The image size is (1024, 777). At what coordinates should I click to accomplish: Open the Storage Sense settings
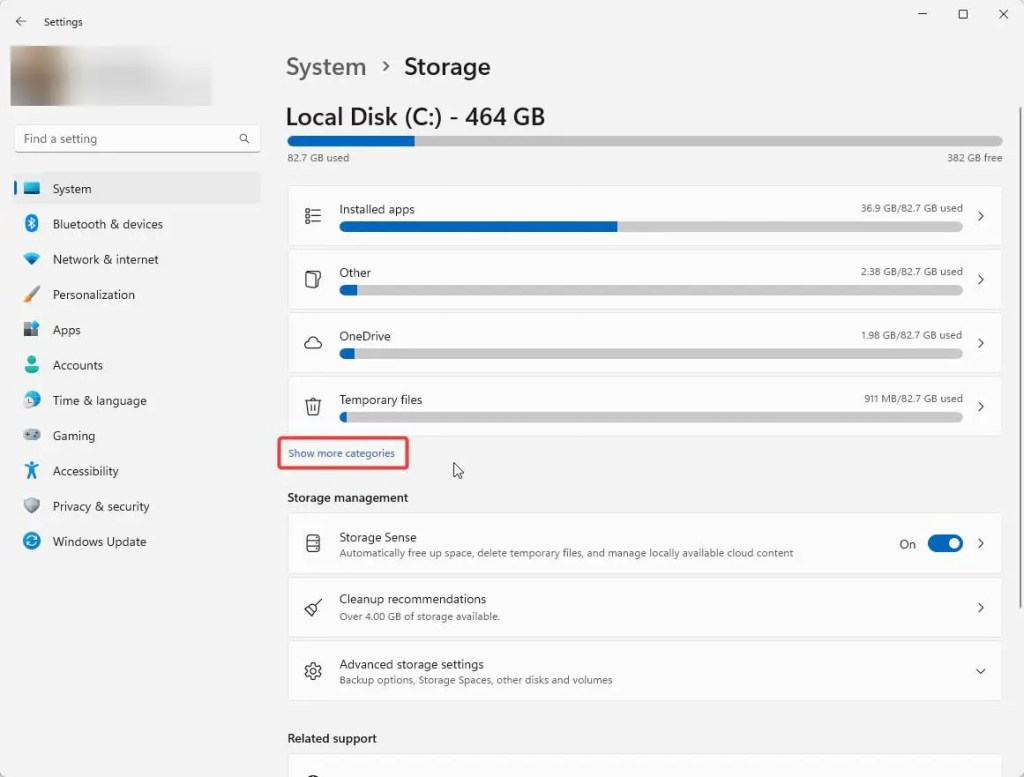(645, 543)
